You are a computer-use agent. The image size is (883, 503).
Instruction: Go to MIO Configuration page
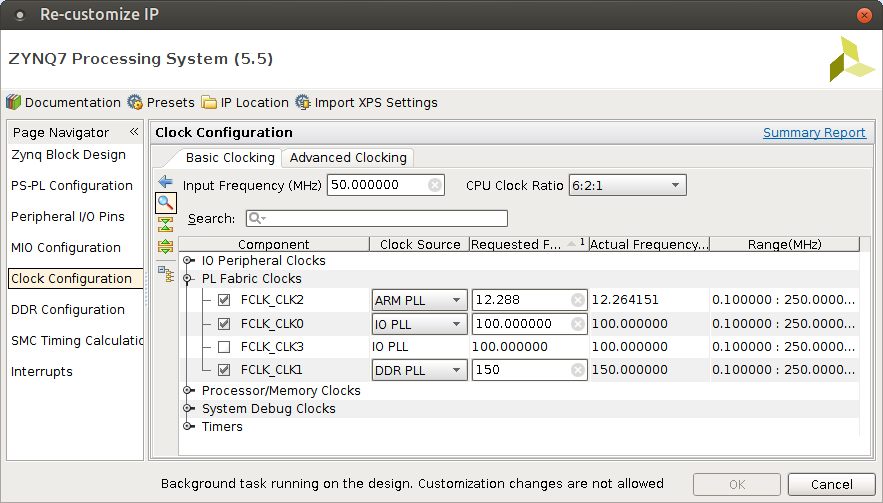(x=66, y=248)
